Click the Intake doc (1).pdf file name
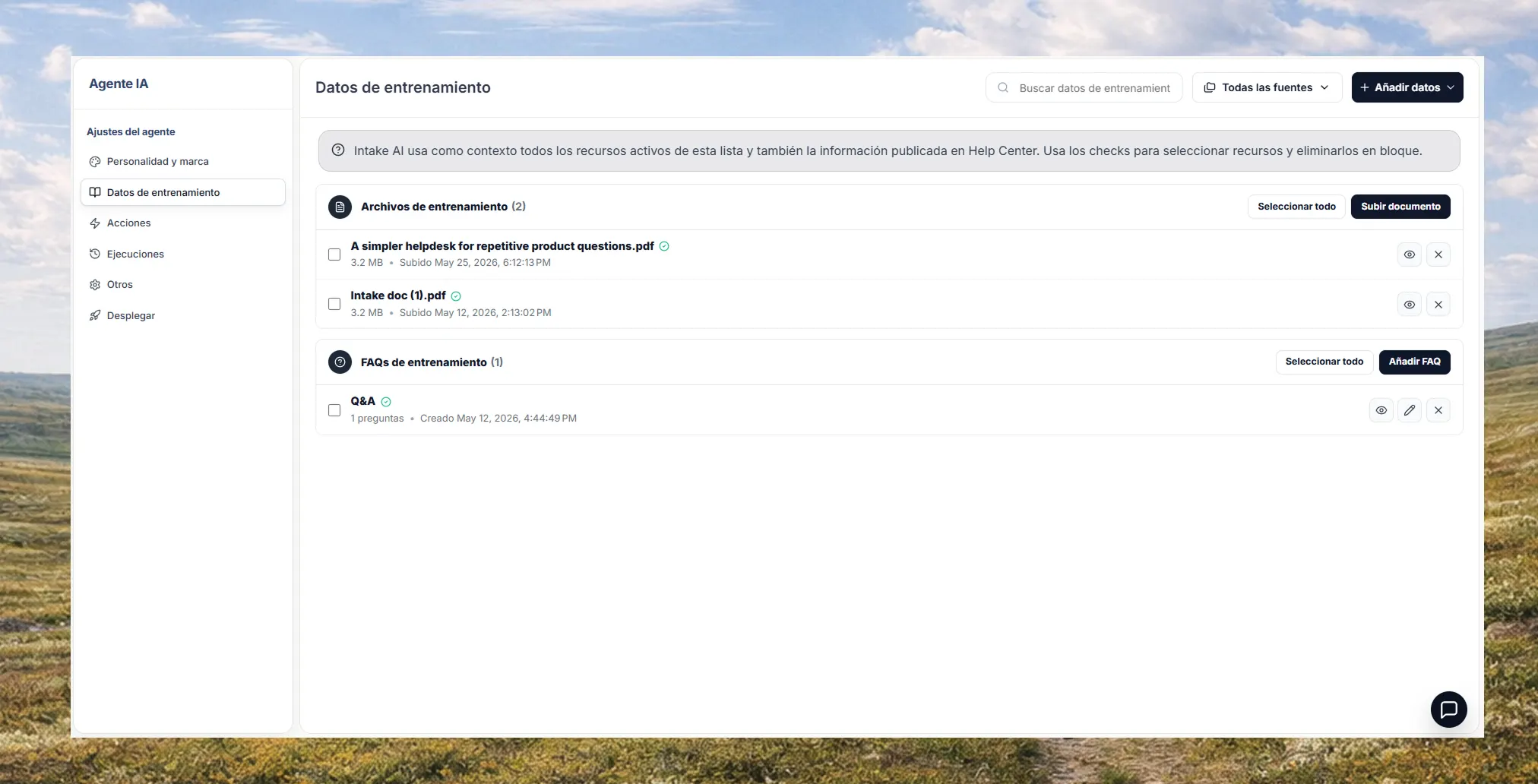 398,296
